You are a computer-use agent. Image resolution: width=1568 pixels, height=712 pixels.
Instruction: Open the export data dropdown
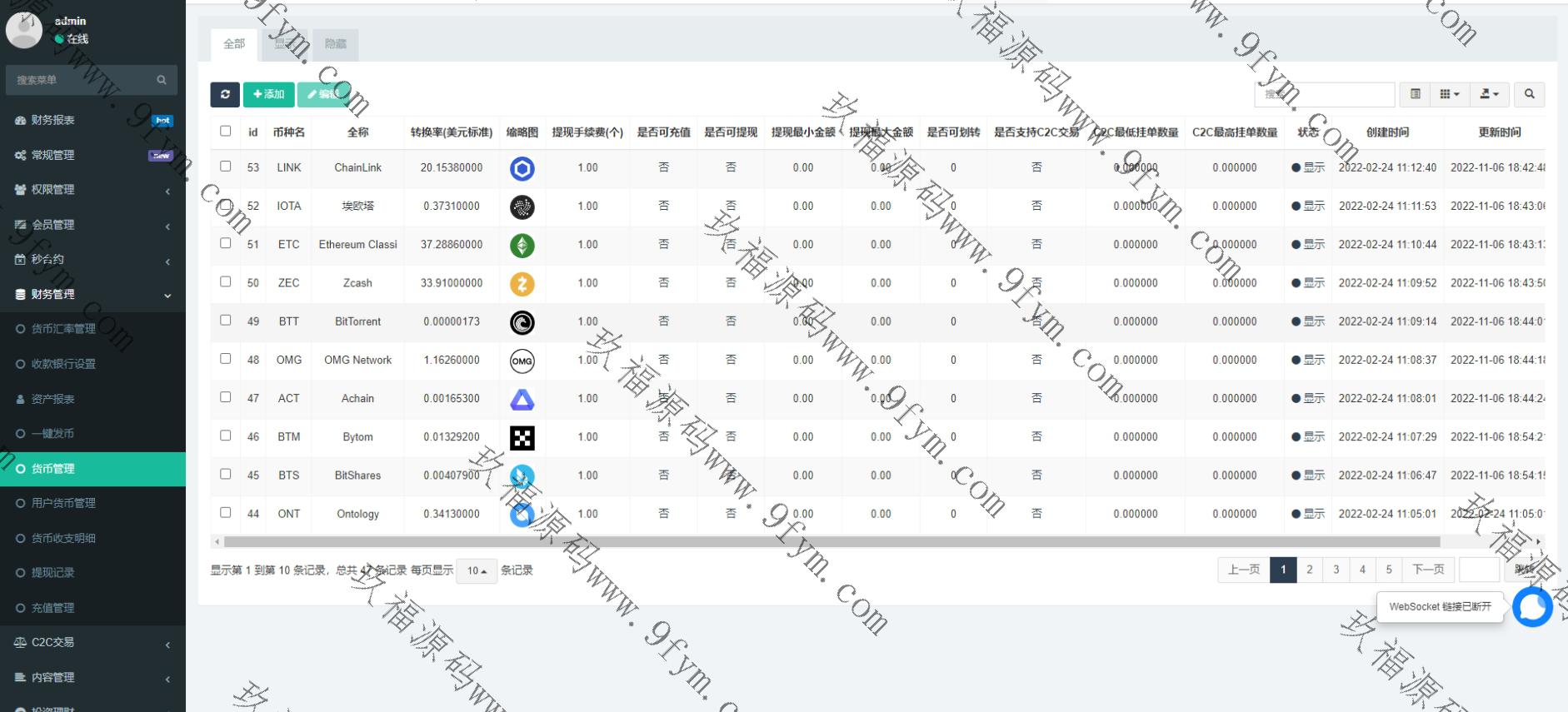[x=1489, y=94]
